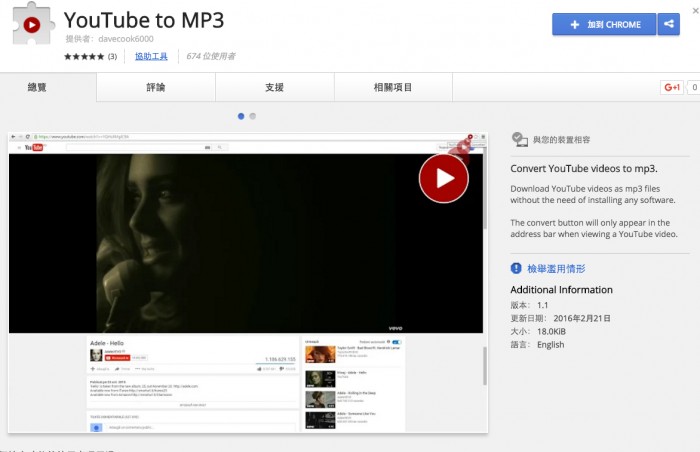Click the 與您的裝置相容 compatibility label
The image size is (700, 452).
tap(561, 140)
